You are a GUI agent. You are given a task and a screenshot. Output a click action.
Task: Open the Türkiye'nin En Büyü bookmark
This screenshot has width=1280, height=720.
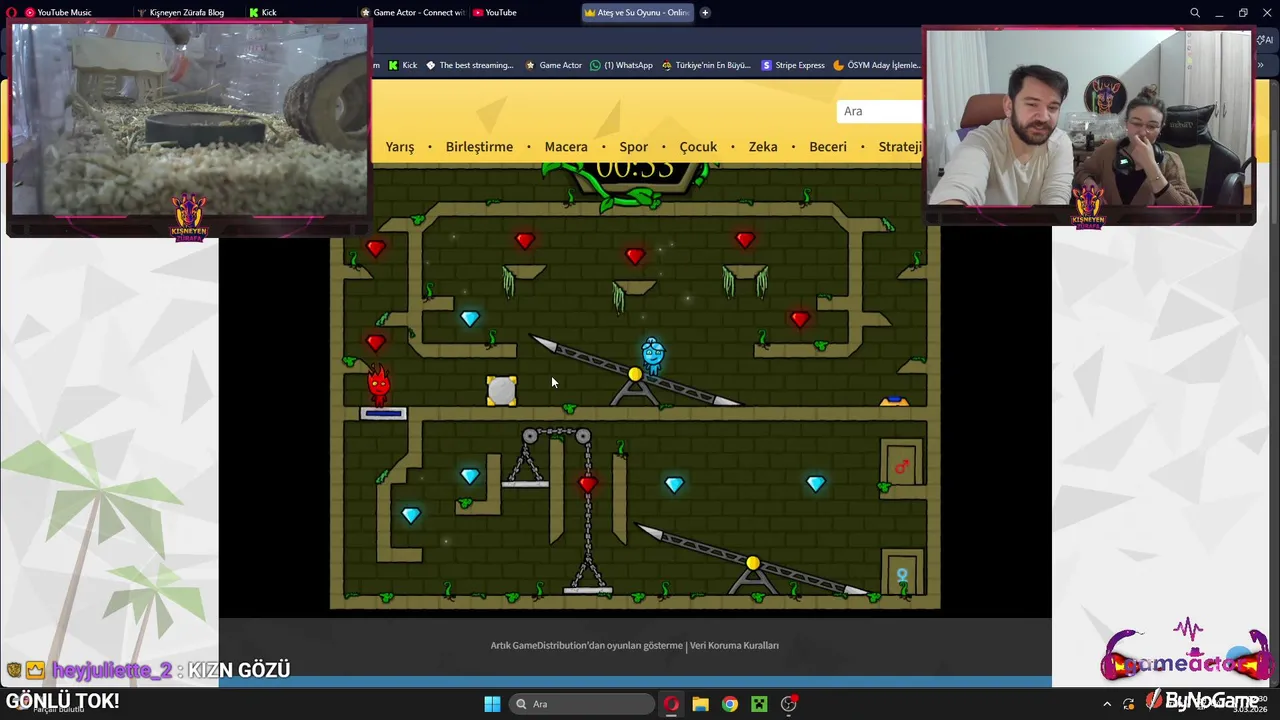click(x=706, y=65)
